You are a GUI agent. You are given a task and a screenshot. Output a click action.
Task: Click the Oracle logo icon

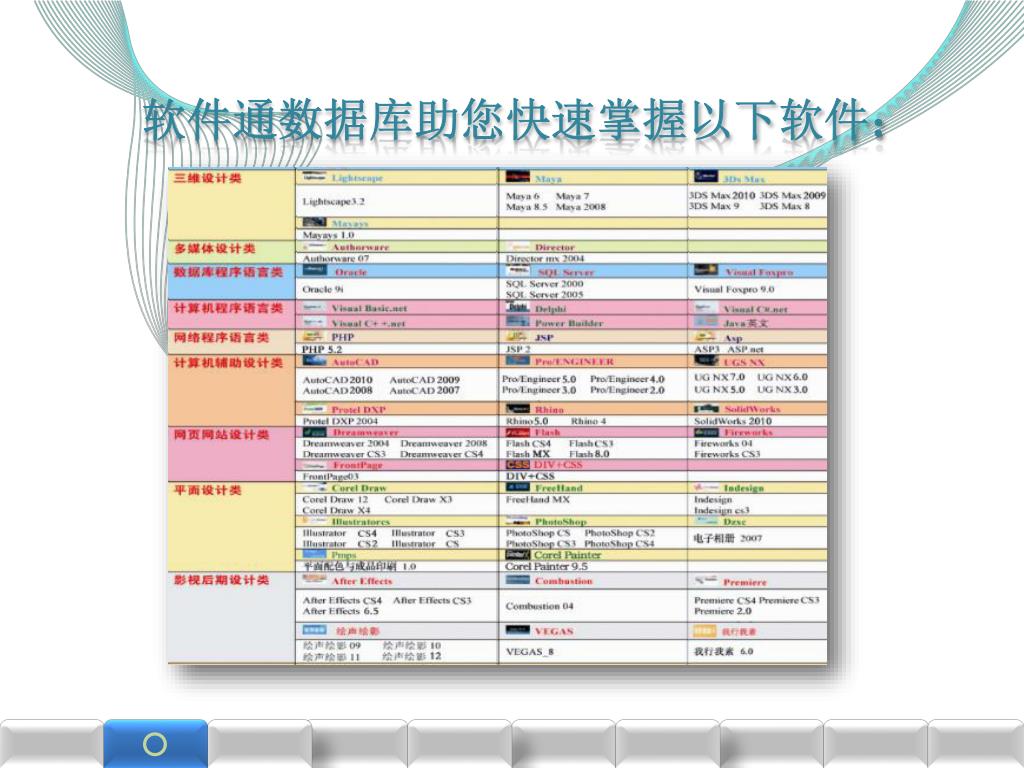314,270
